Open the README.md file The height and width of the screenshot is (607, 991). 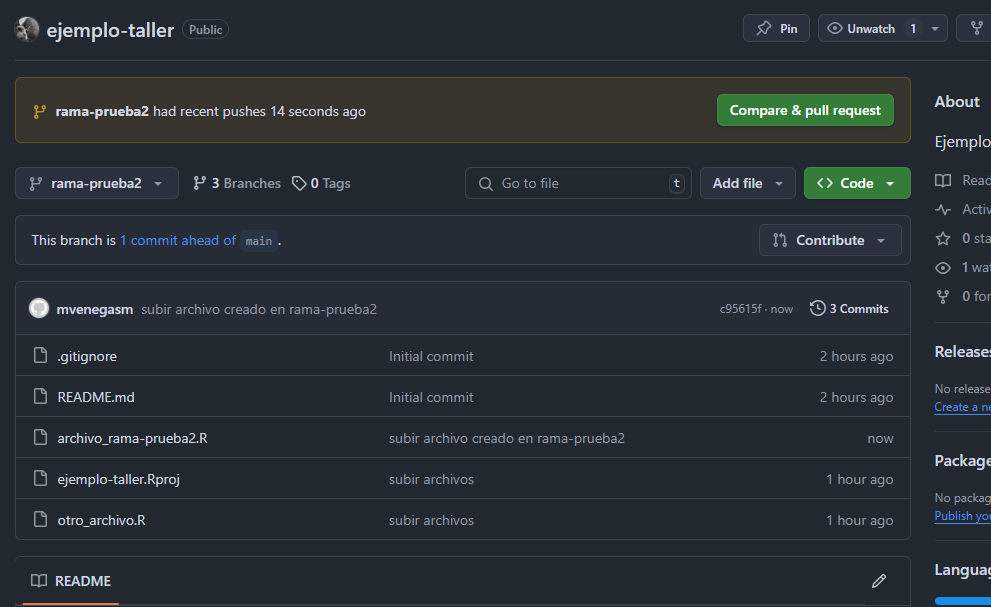click(96, 397)
